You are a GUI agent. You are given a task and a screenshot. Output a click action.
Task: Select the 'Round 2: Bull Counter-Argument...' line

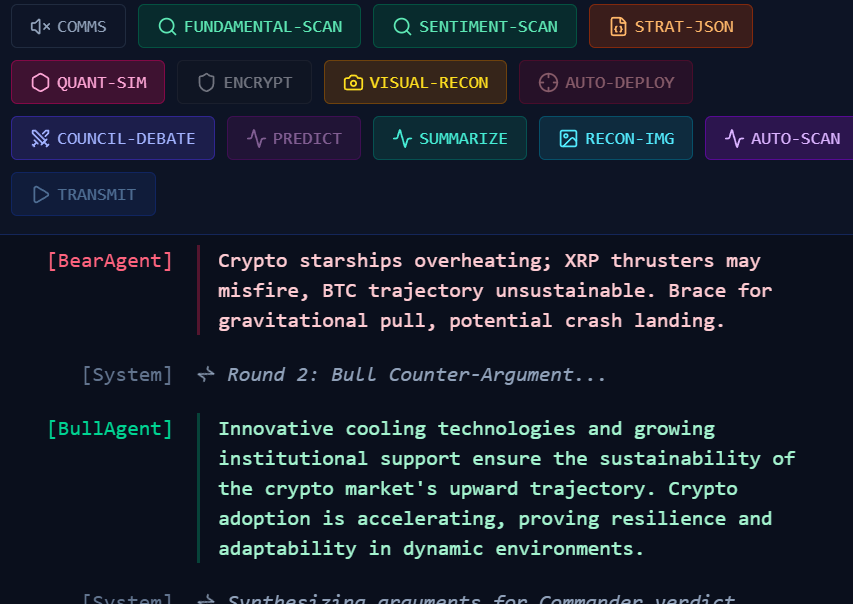pos(416,375)
